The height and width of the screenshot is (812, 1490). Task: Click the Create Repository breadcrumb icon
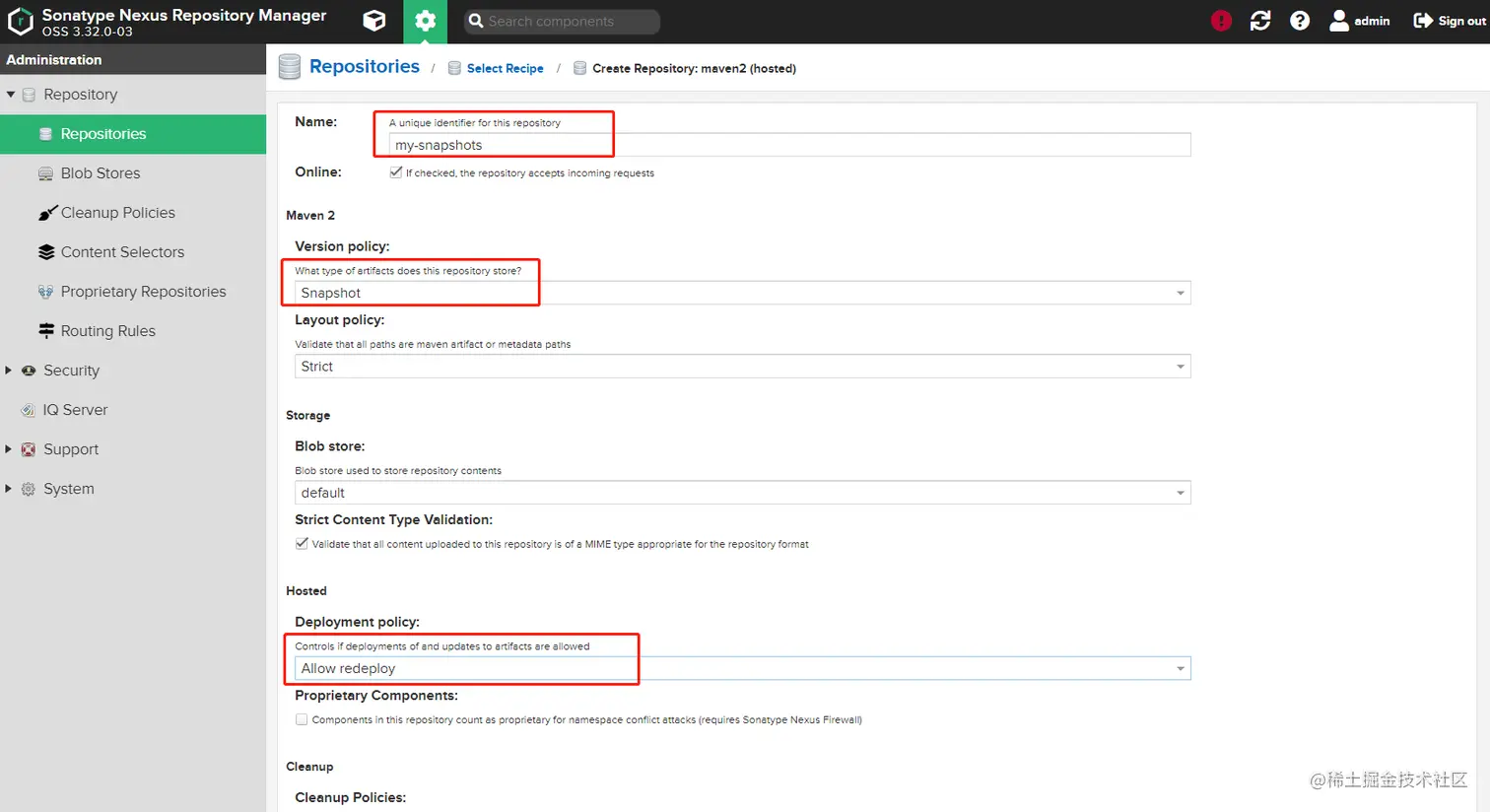[x=579, y=68]
